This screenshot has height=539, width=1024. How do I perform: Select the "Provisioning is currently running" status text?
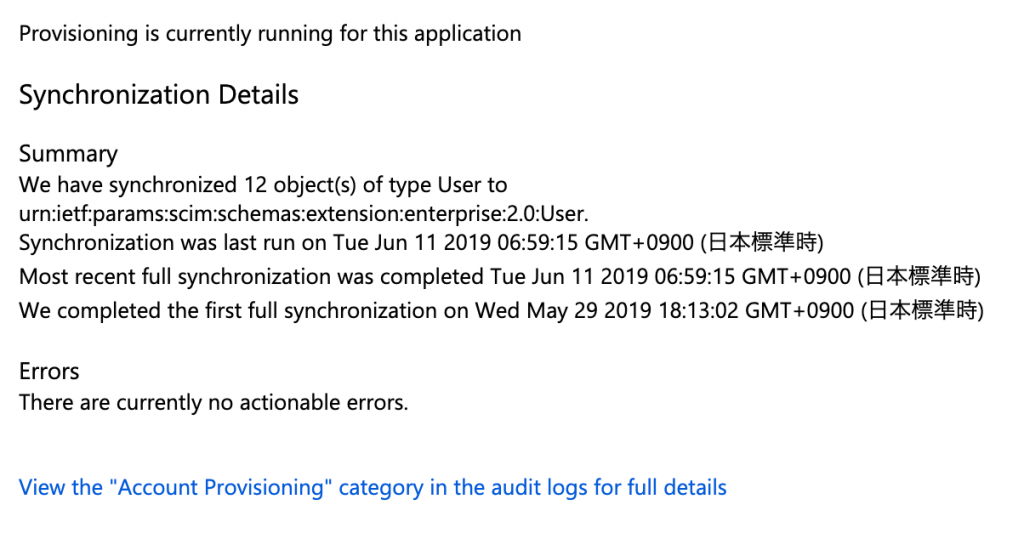click(x=270, y=34)
